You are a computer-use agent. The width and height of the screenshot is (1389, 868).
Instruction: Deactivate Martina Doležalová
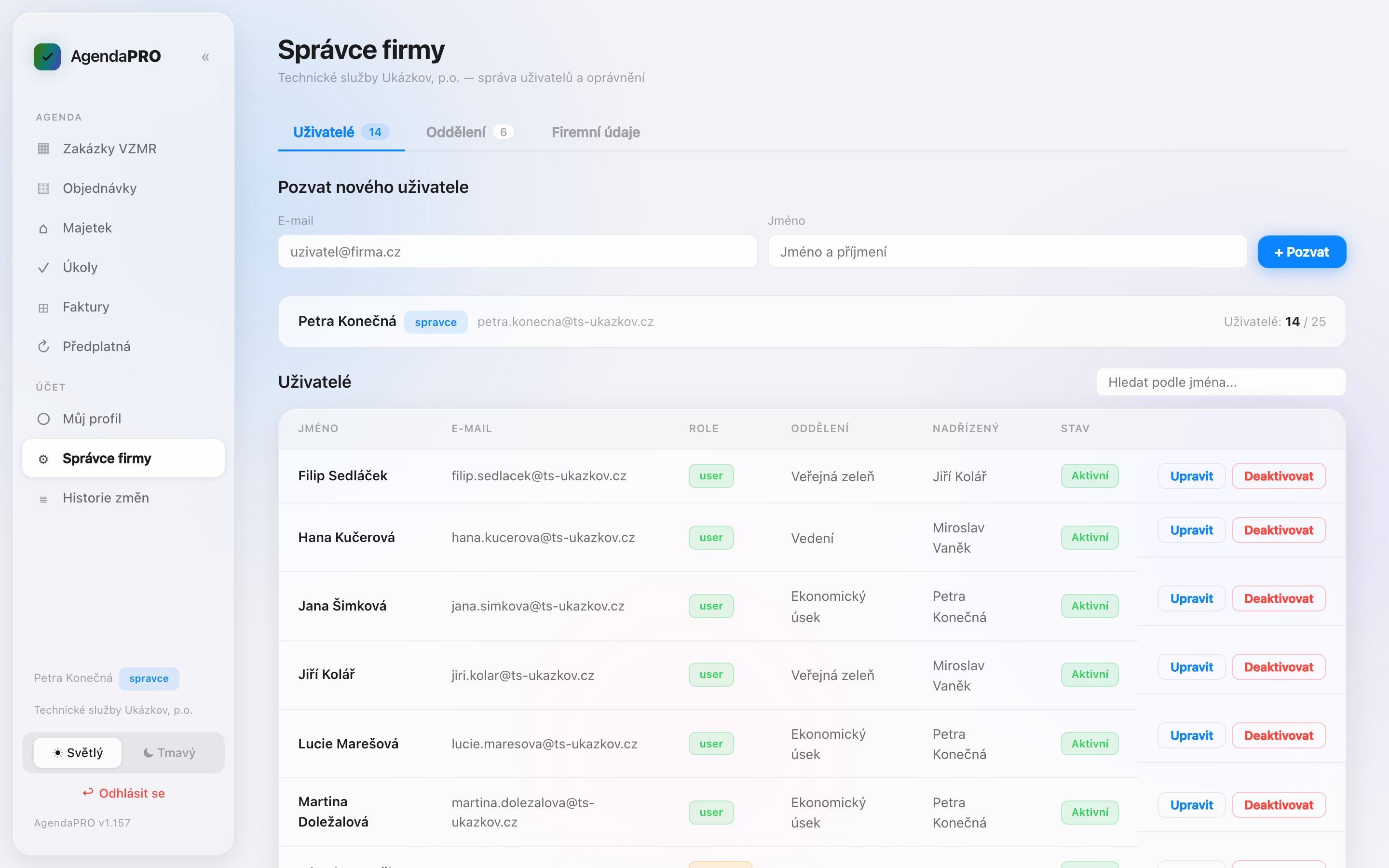tap(1278, 805)
